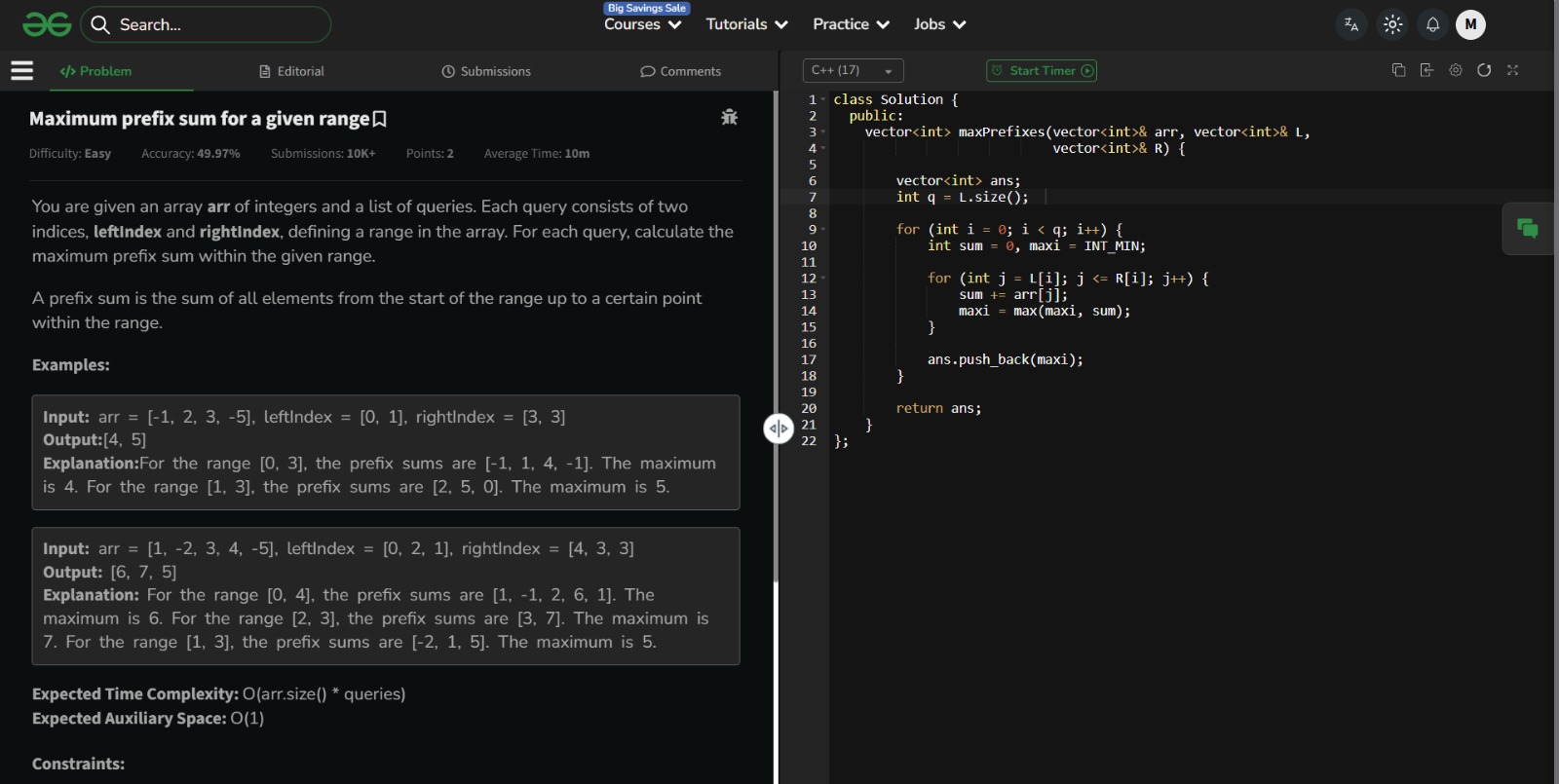Click the GeeksforGeeks logo
The image size is (1559, 784).
47,24
